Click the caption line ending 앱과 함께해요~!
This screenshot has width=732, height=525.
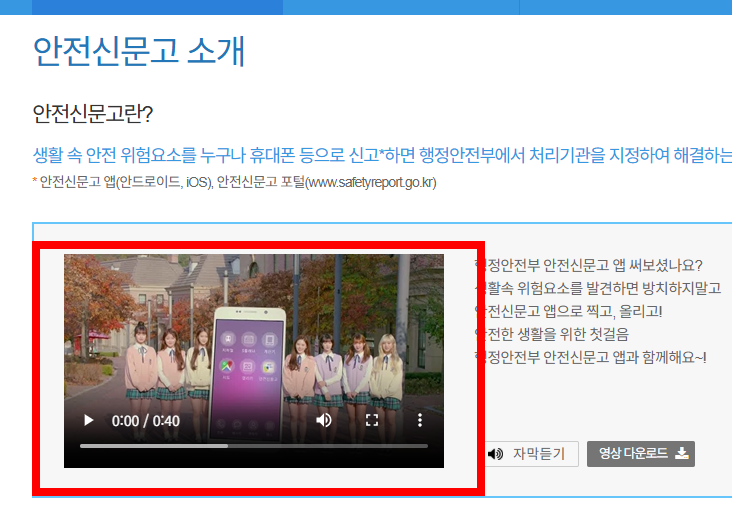click(590, 357)
